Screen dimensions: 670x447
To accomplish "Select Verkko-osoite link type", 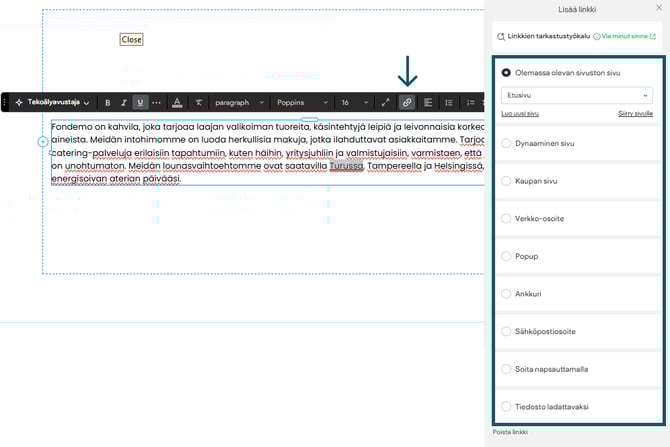I will pos(507,218).
